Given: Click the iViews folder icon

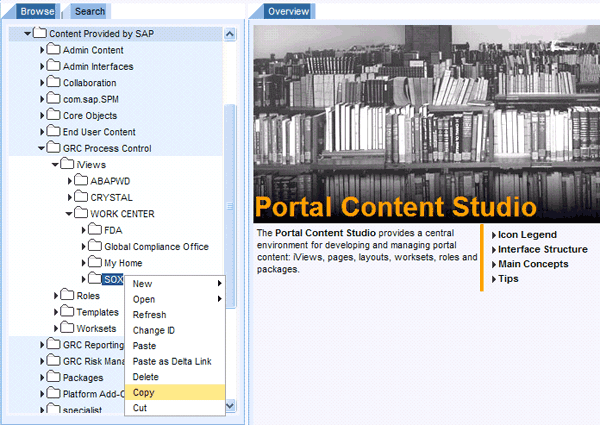Looking at the screenshot, I should (67, 164).
